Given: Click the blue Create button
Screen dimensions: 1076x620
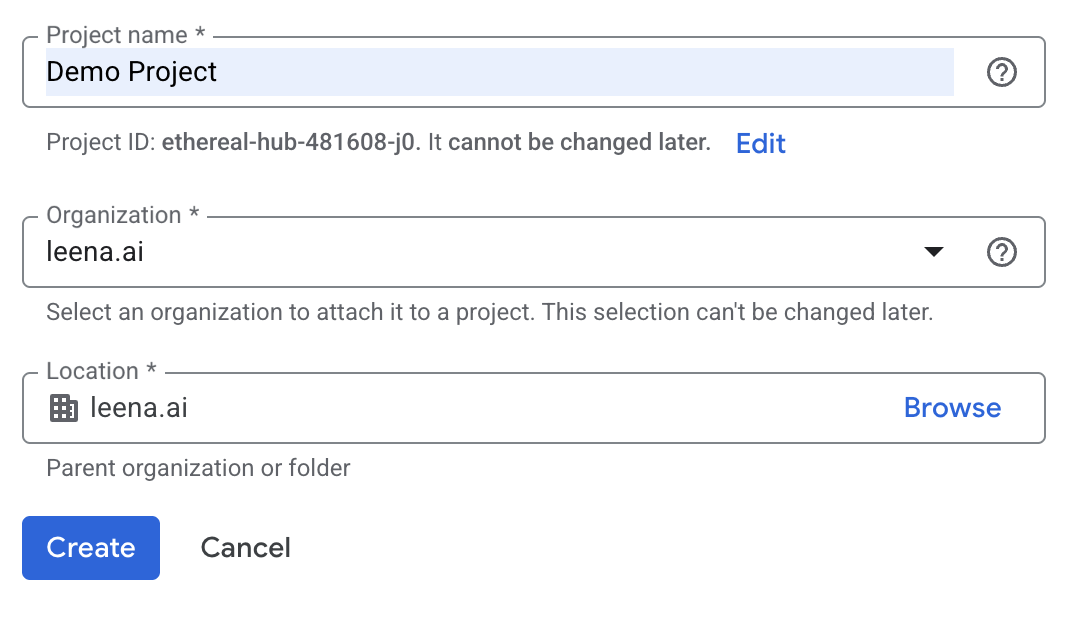Looking at the screenshot, I should (x=91, y=548).
